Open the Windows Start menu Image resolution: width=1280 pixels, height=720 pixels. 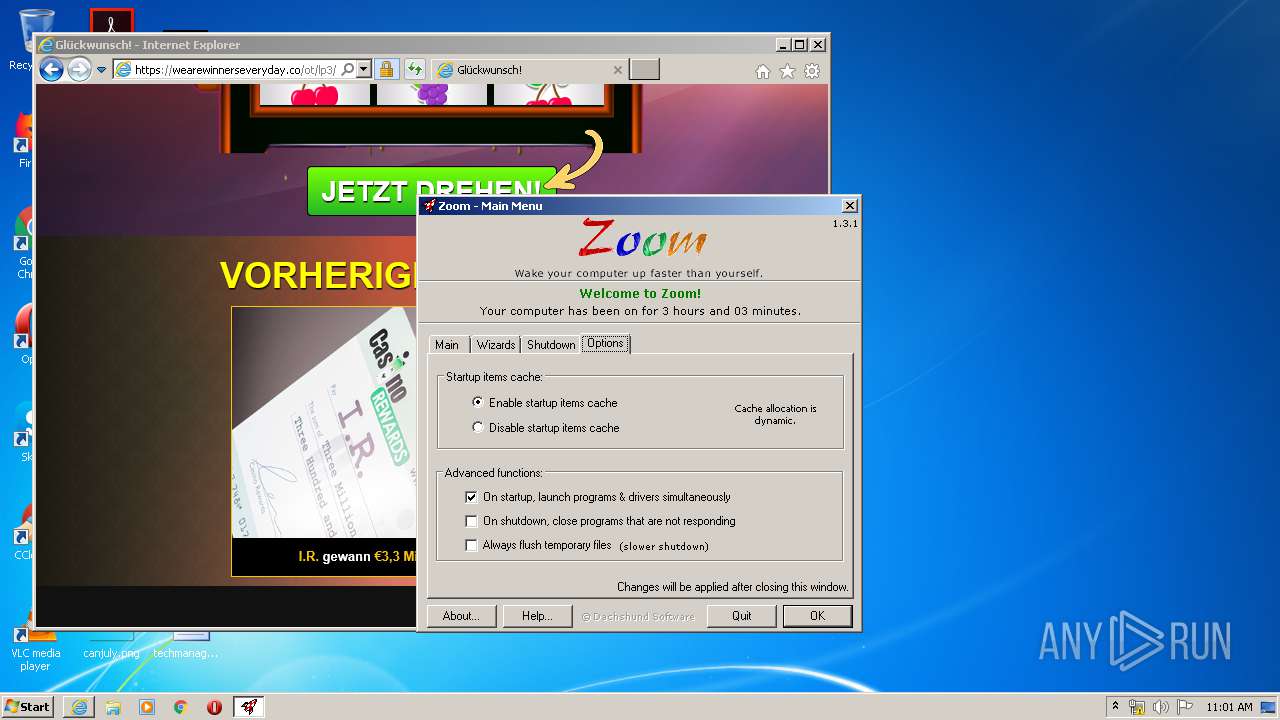tap(27, 706)
